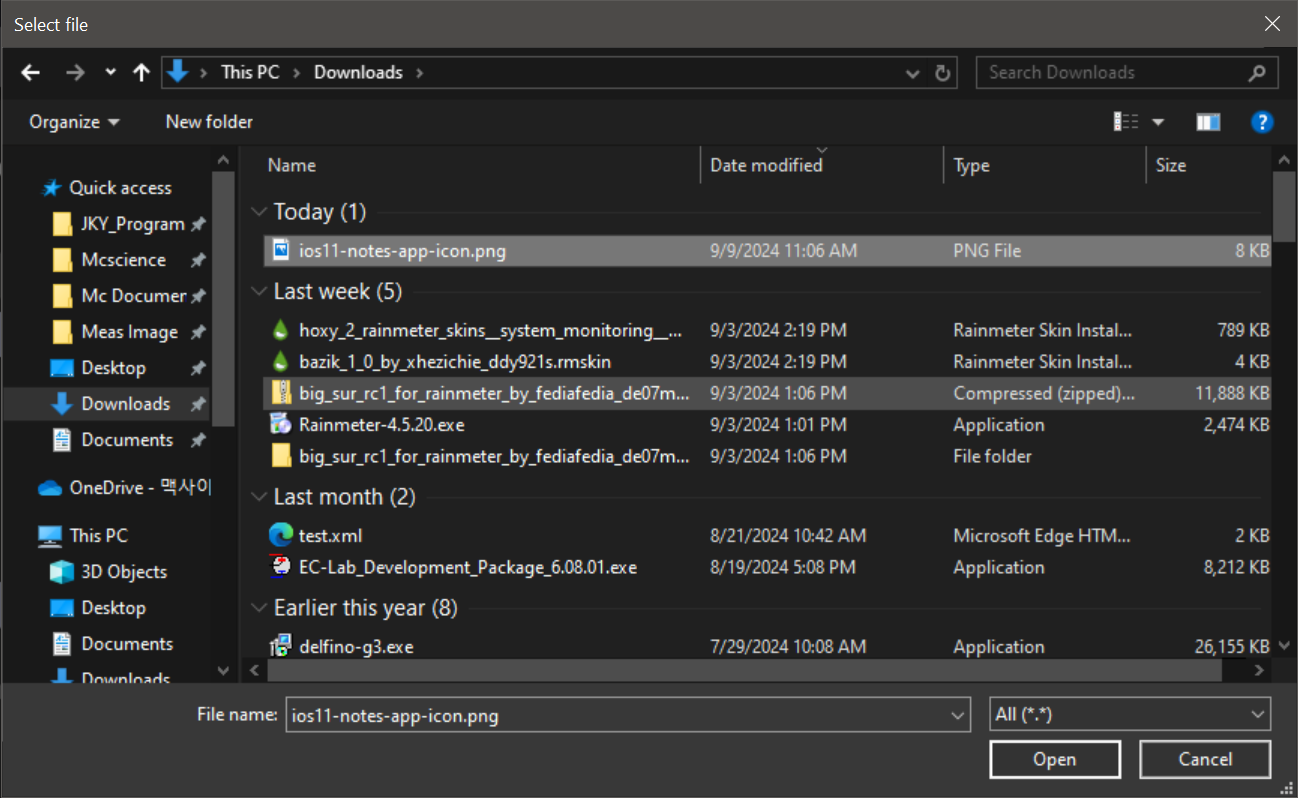The height and width of the screenshot is (798, 1298).
Task: Collapse the Today group
Action: click(260, 212)
